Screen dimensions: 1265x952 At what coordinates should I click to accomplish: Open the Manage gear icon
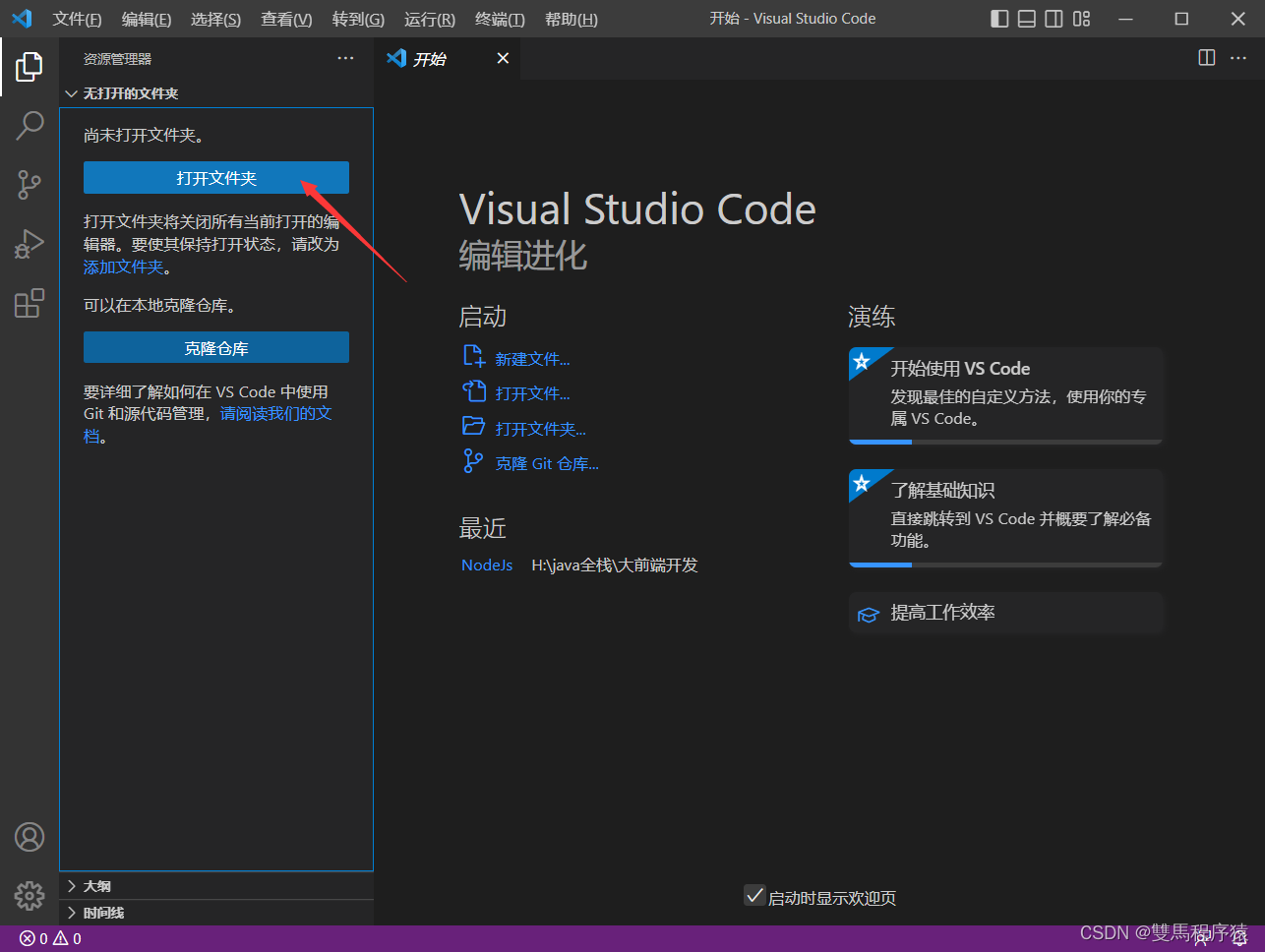tap(30, 895)
